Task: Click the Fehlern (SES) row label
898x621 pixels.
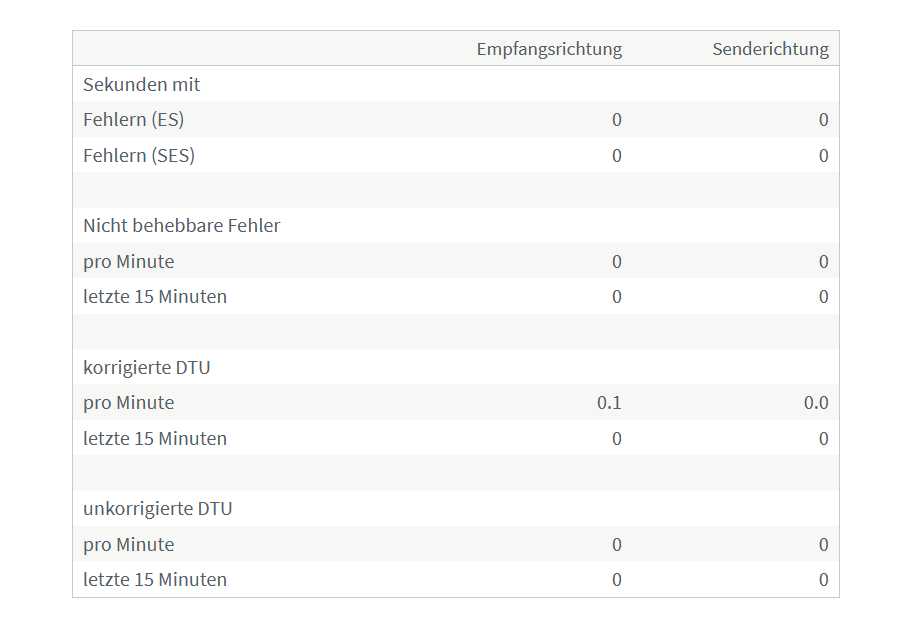Action: [x=139, y=155]
